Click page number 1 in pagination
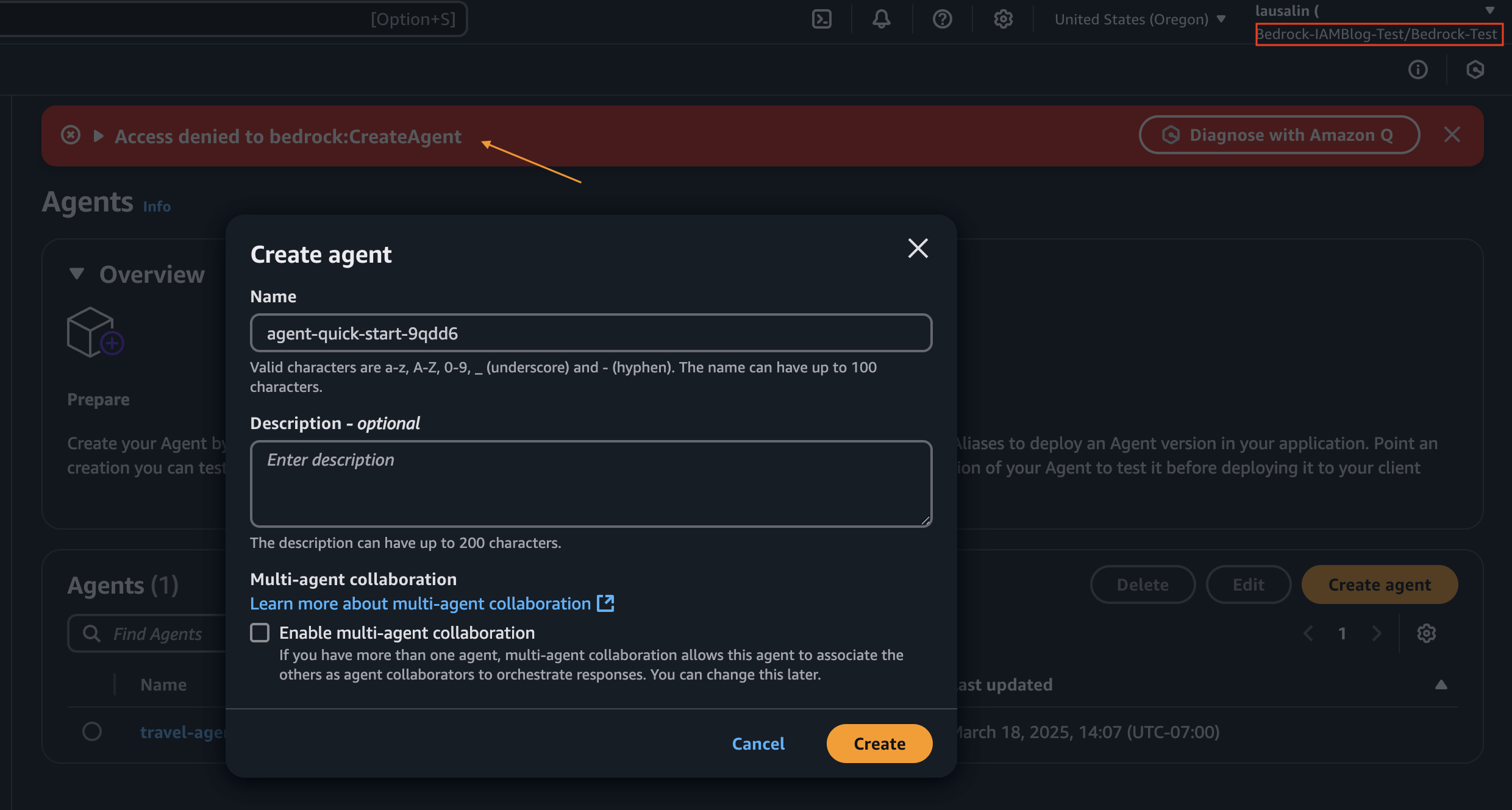1512x810 pixels. (x=1342, y=633)
